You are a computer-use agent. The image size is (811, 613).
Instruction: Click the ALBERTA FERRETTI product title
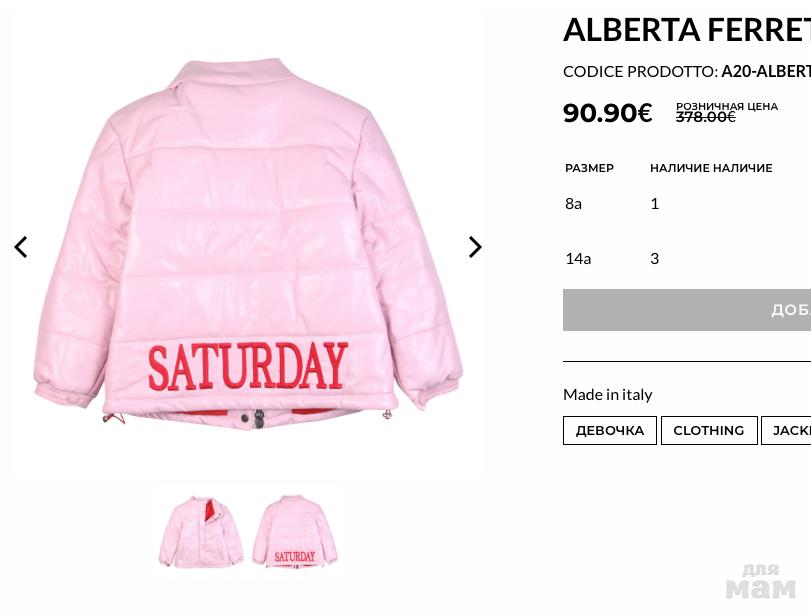coord(687,29)
